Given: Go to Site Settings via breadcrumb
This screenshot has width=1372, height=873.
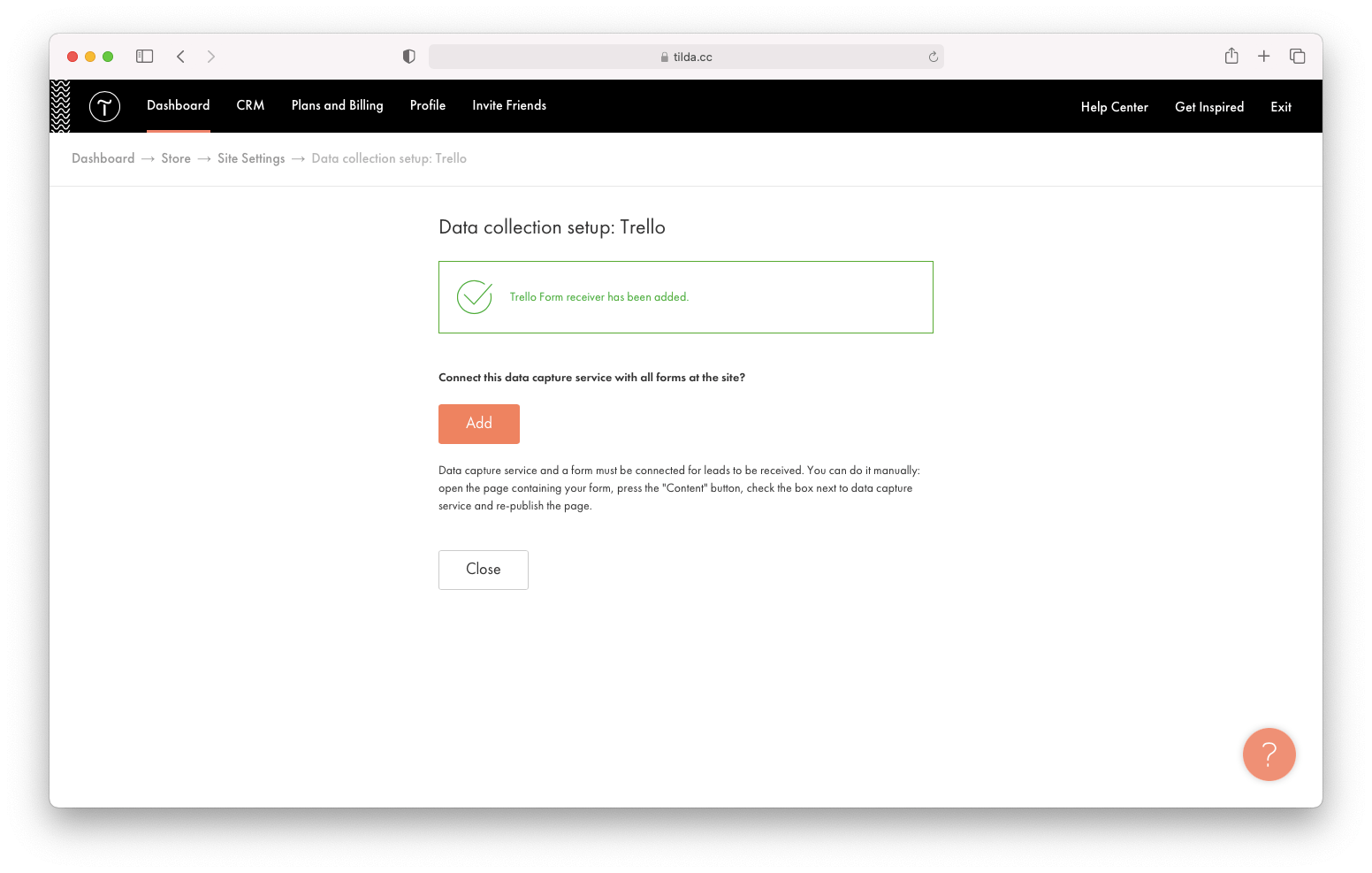Looking at the screenshot, I should (251, 158).
